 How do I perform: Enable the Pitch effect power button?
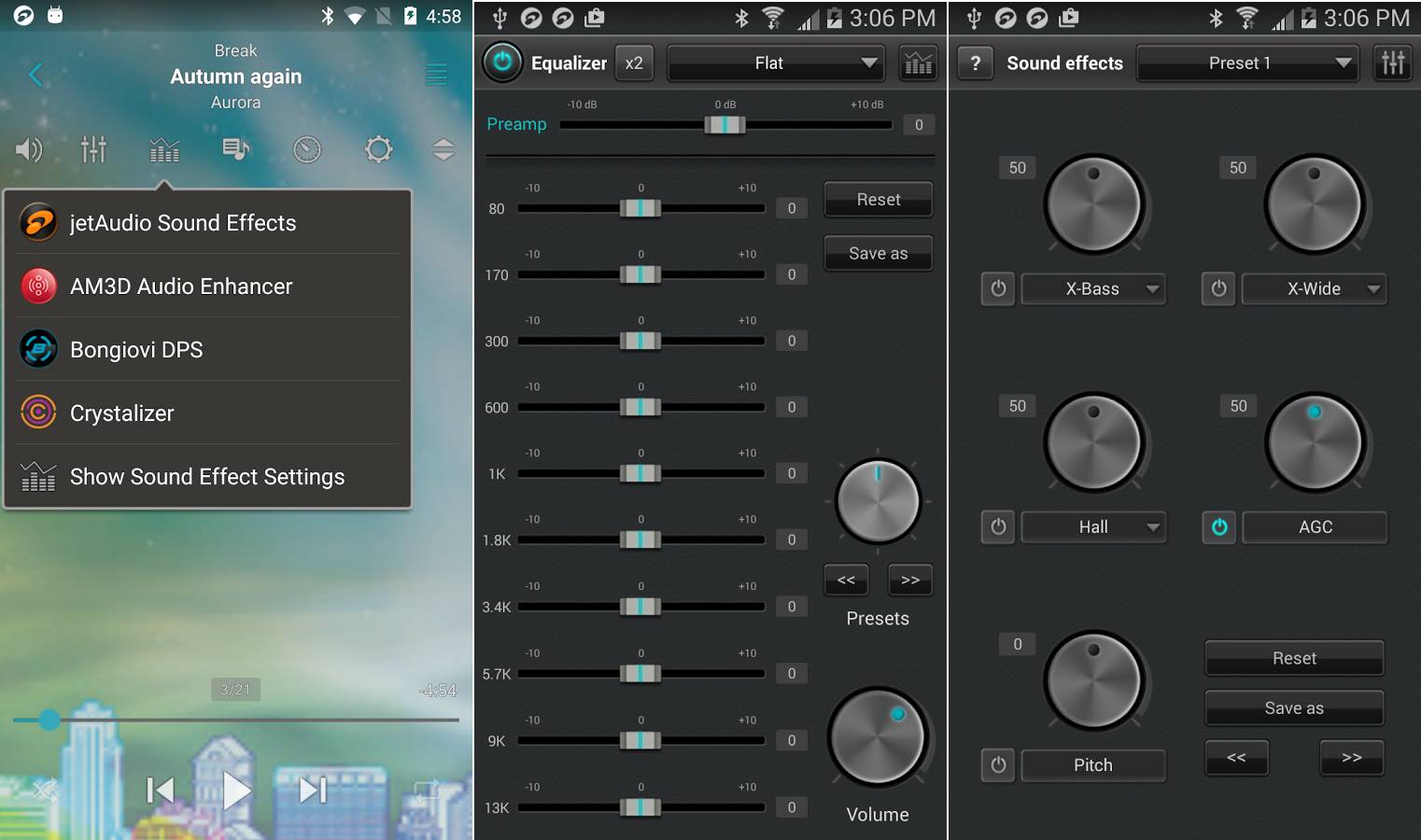pos(998,765)
